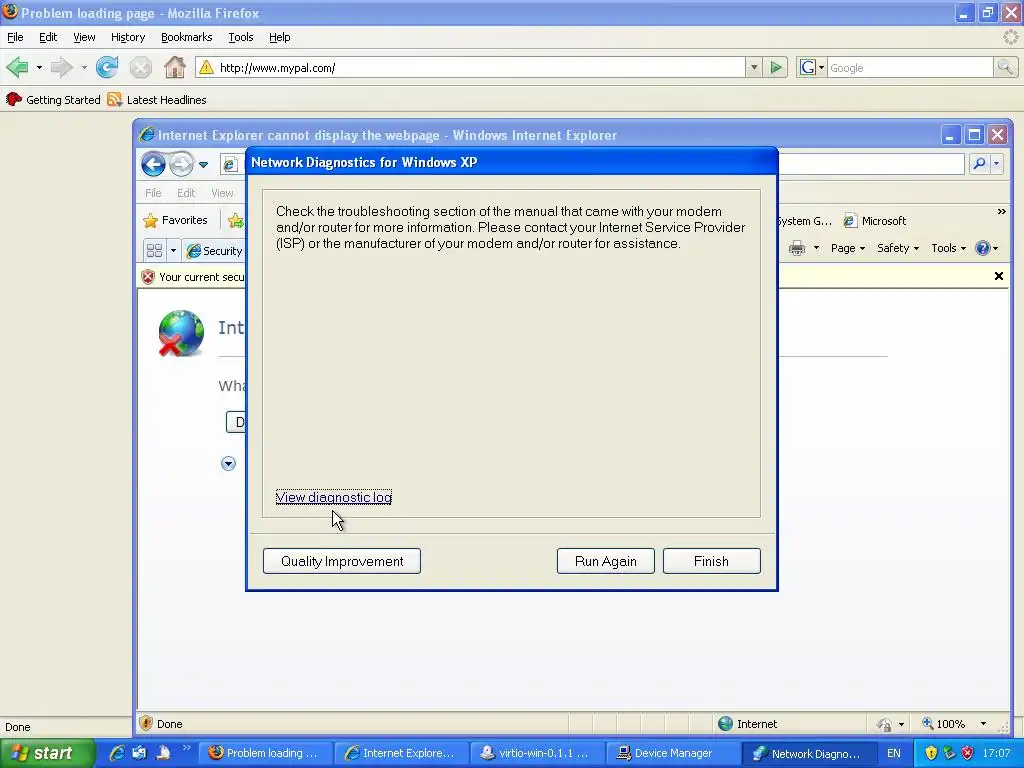Click the red shield security warning icon
This screenshot has height=768, width=1024.
[148, 277]
